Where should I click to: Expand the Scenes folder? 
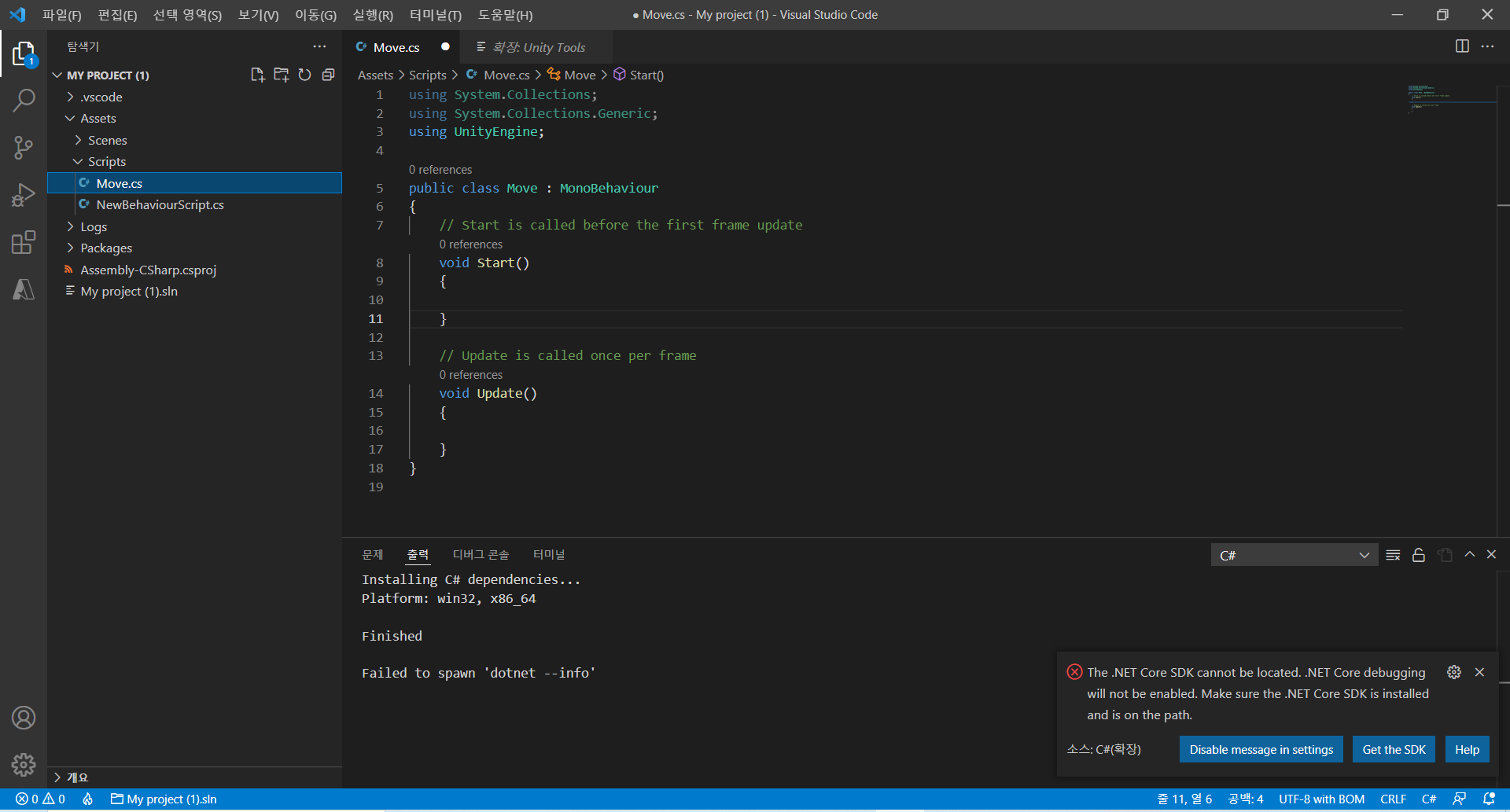[194, 140]
